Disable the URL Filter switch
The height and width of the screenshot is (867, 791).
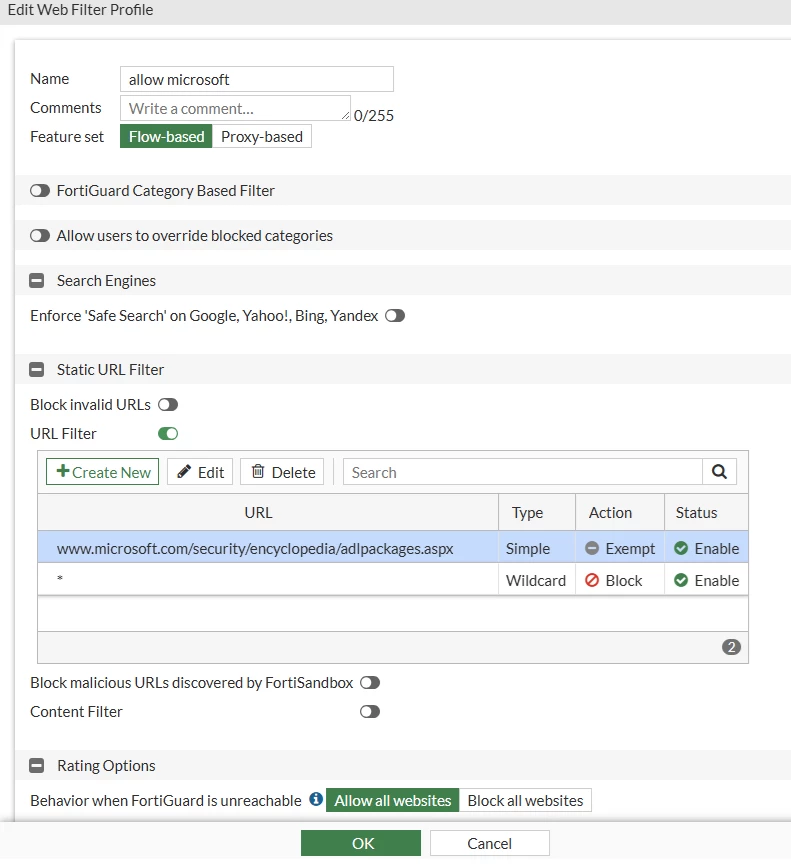pos(167,434)
